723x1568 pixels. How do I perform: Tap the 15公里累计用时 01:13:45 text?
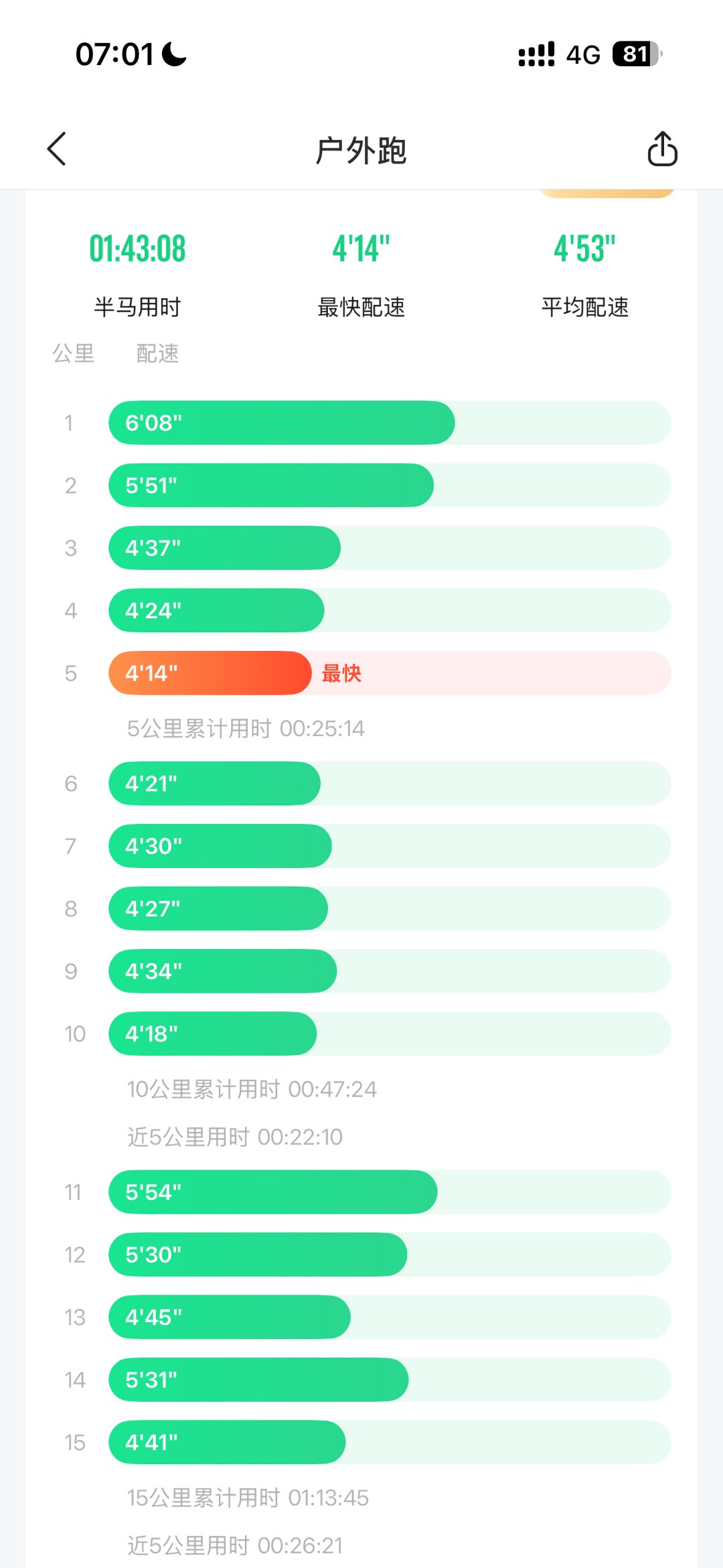click(248, 1498)
